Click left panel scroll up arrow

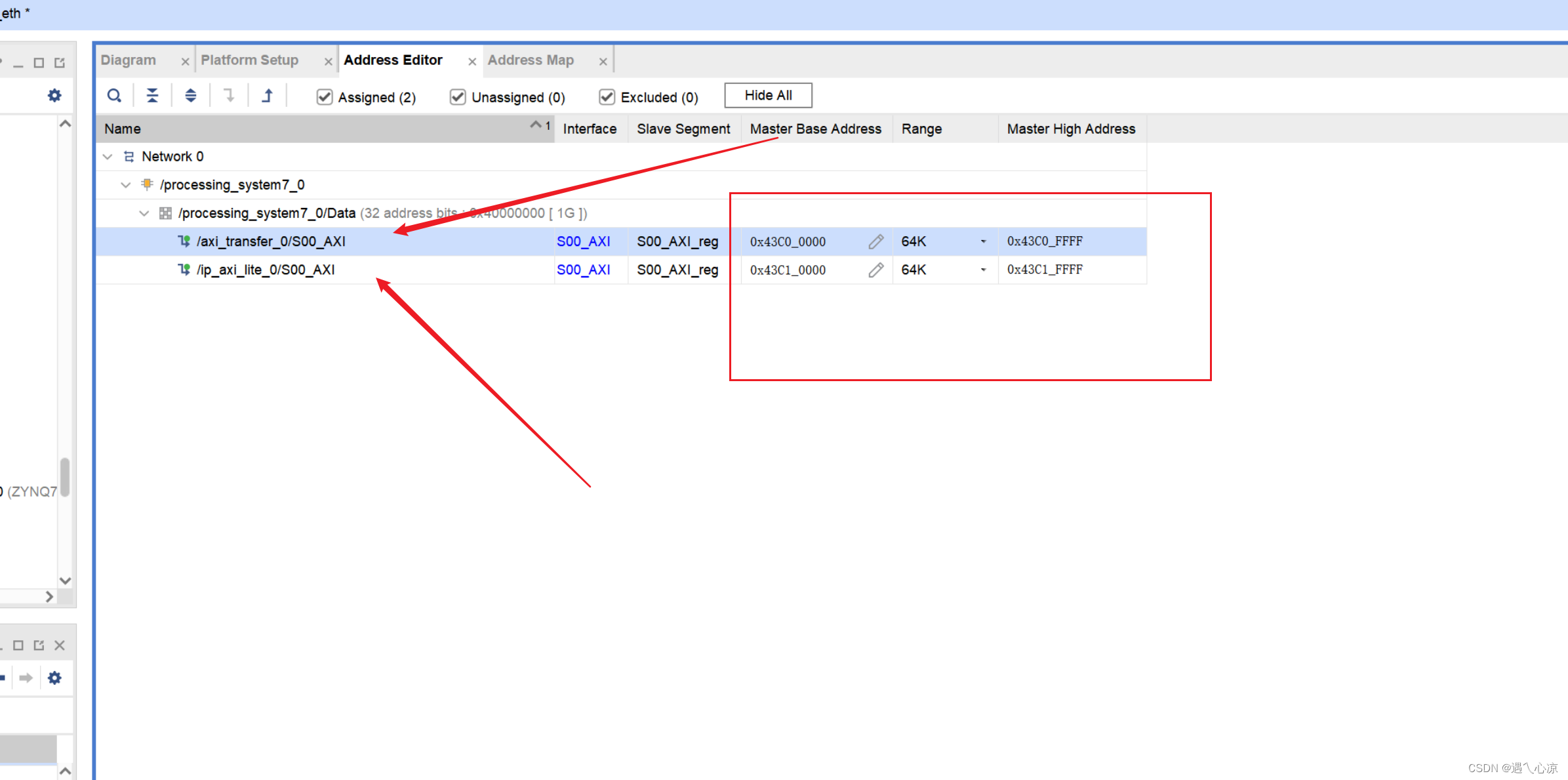click(65, 123)
